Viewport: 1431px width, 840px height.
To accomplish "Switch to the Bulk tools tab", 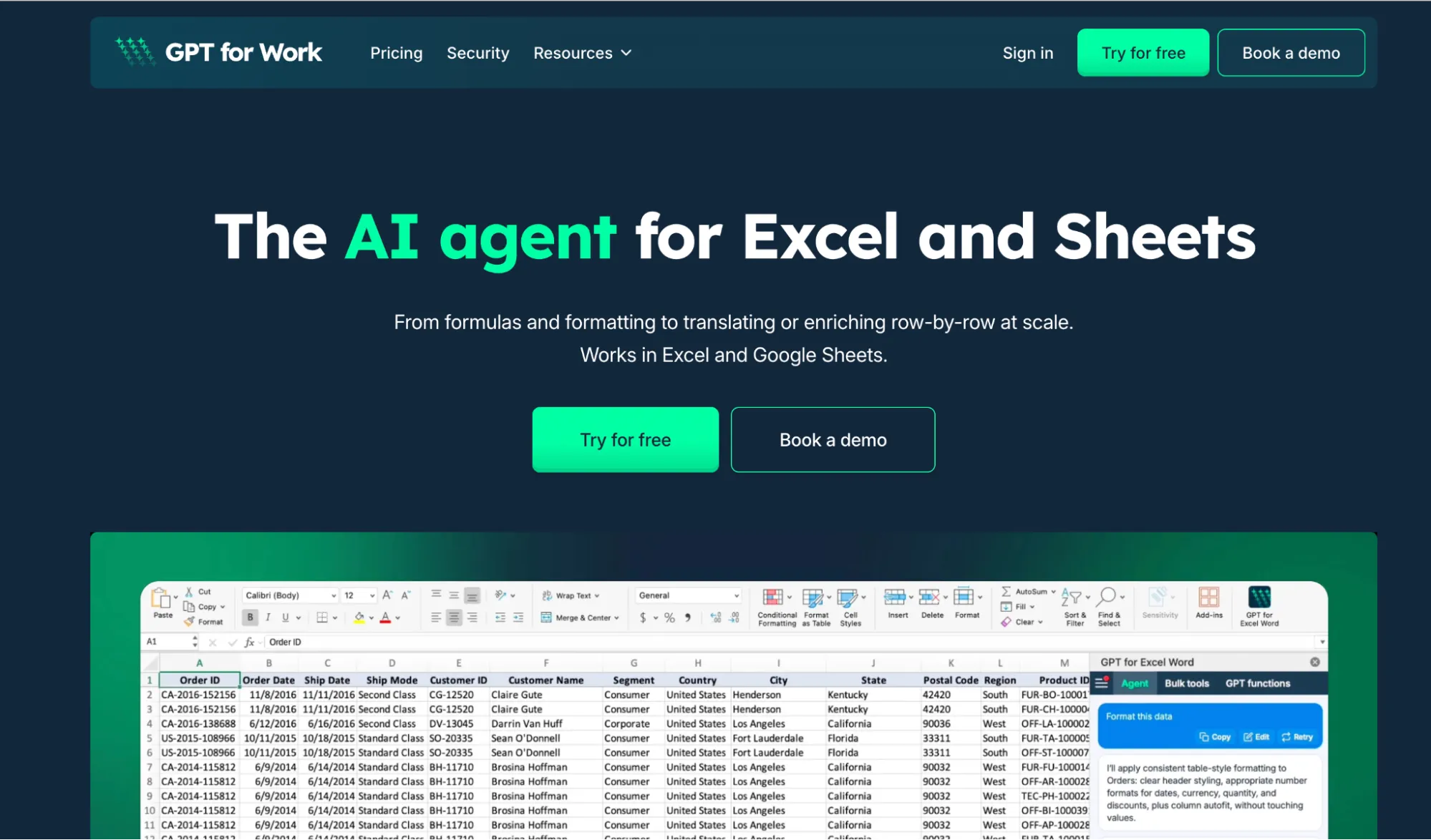I will (1186, 683).
